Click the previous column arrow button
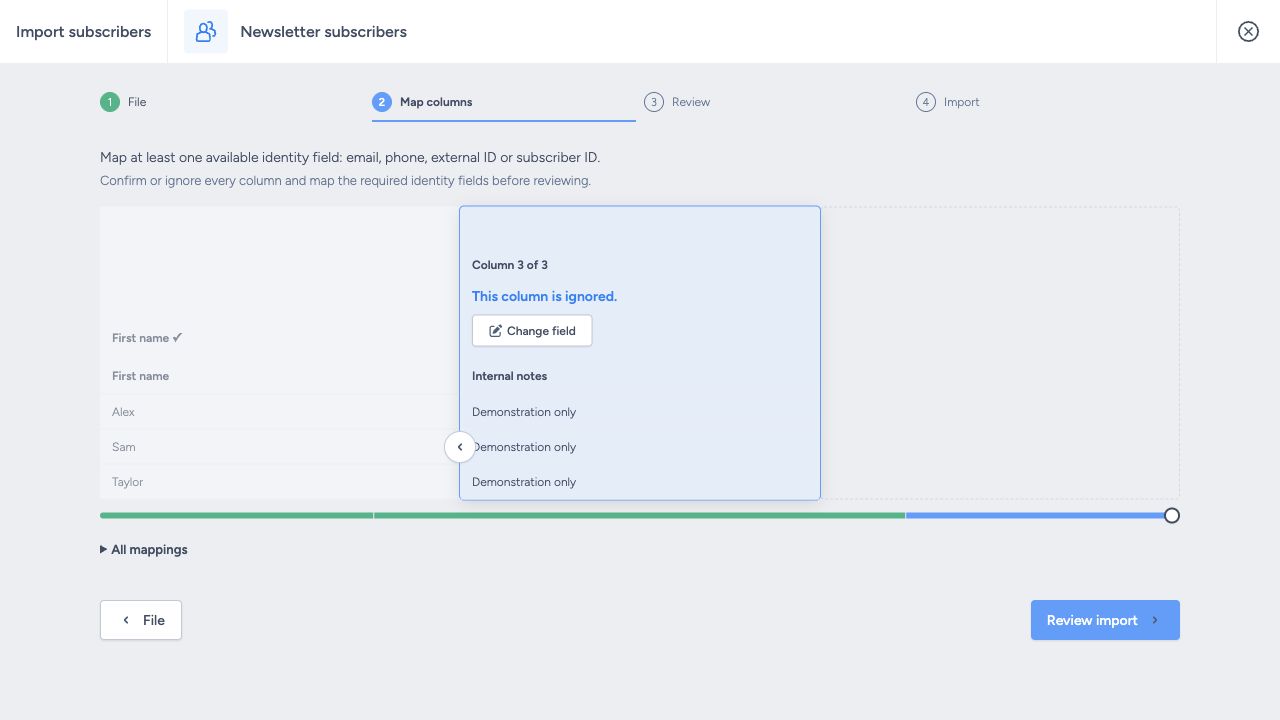 (x=460, y=447)
